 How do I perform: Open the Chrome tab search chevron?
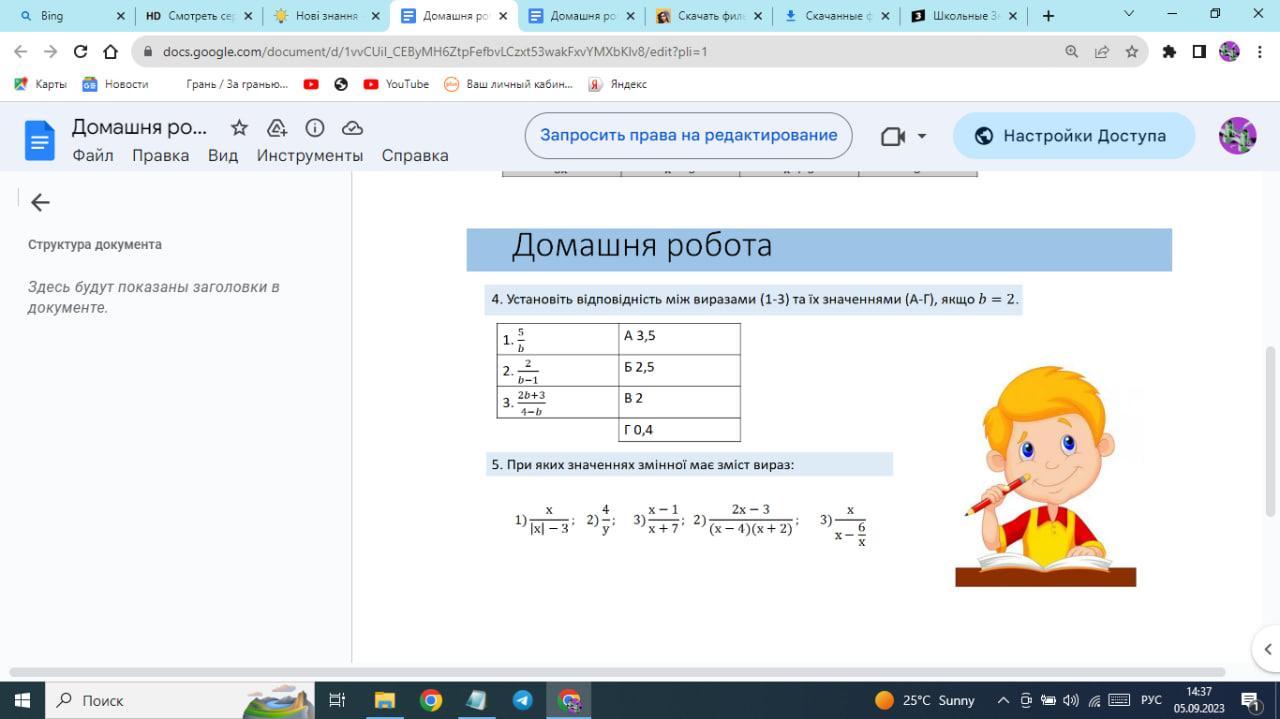tap(1129, 15)
